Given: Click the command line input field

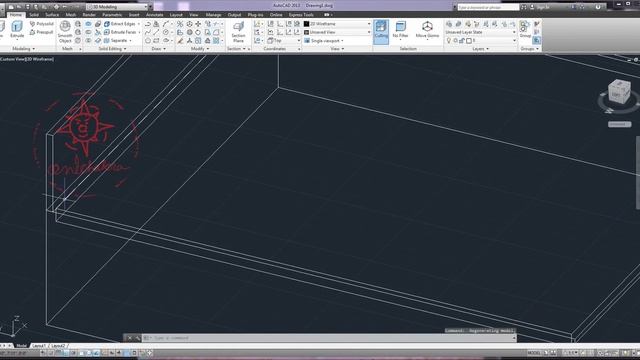Looking at the screenshot, I should click(329, 338).
